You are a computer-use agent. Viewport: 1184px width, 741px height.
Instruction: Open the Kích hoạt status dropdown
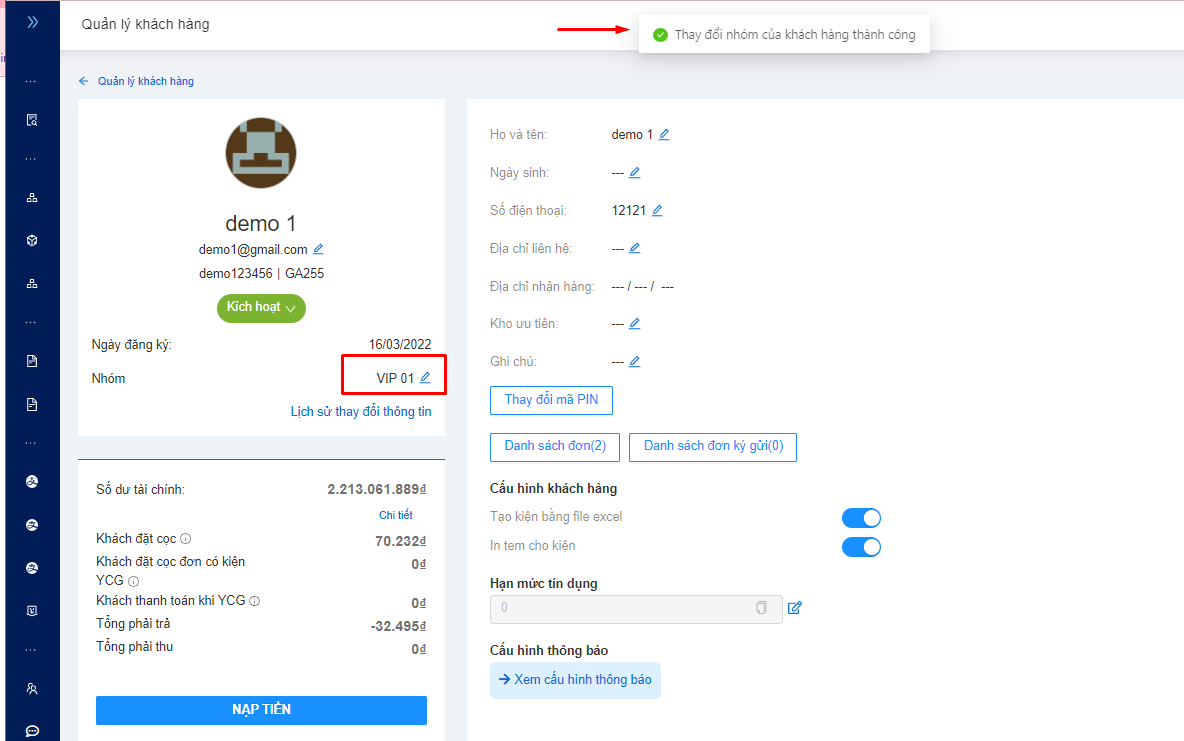pos(261,308)
